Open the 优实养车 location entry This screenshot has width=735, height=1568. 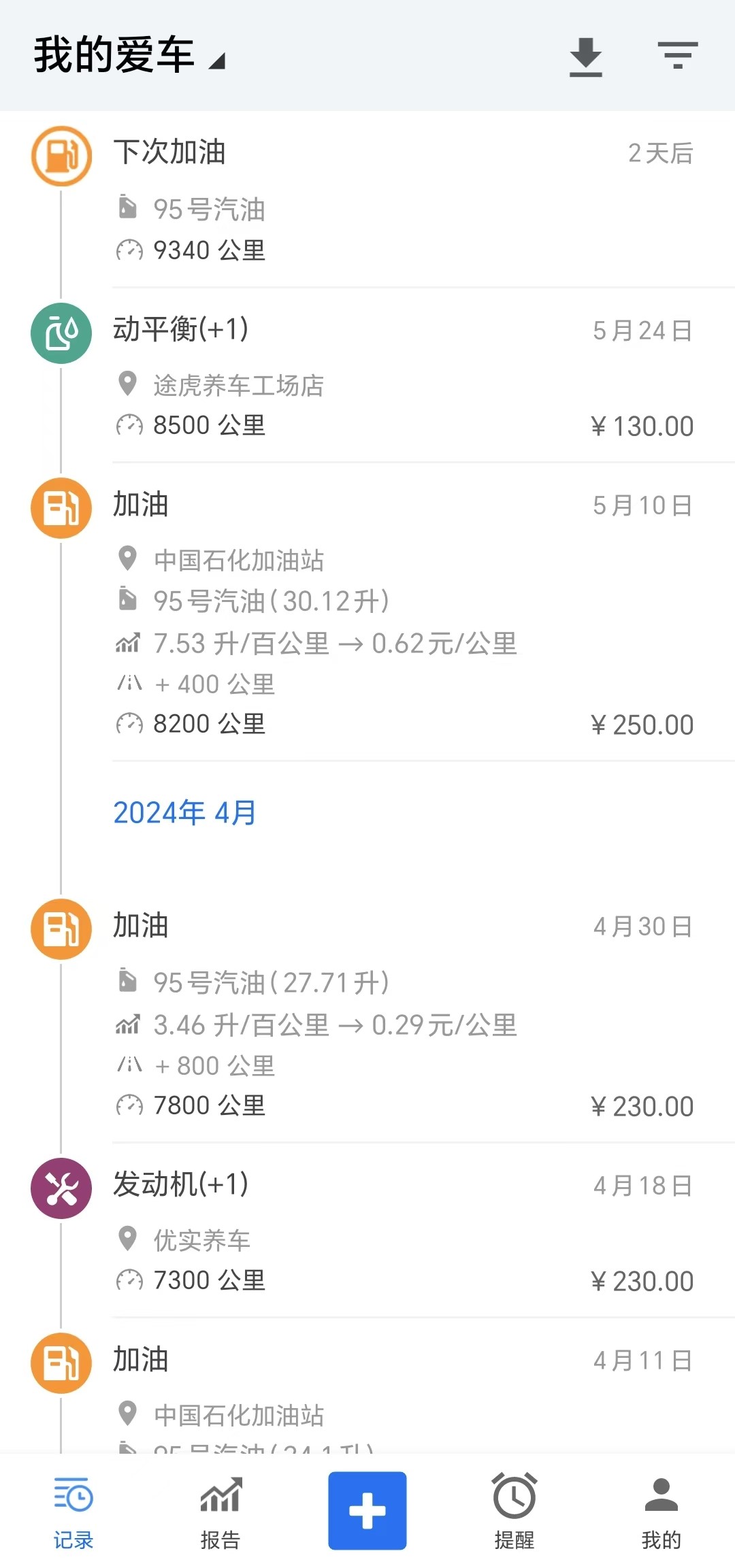point(202,1240)
